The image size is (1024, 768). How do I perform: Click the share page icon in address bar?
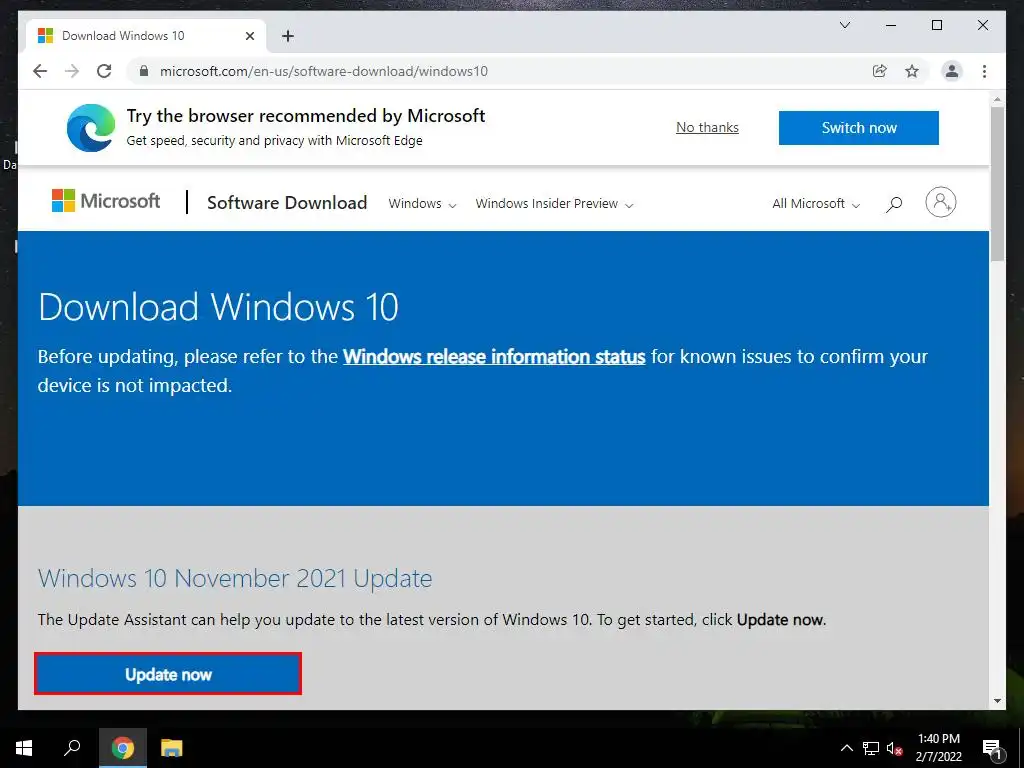coord(880,71)
